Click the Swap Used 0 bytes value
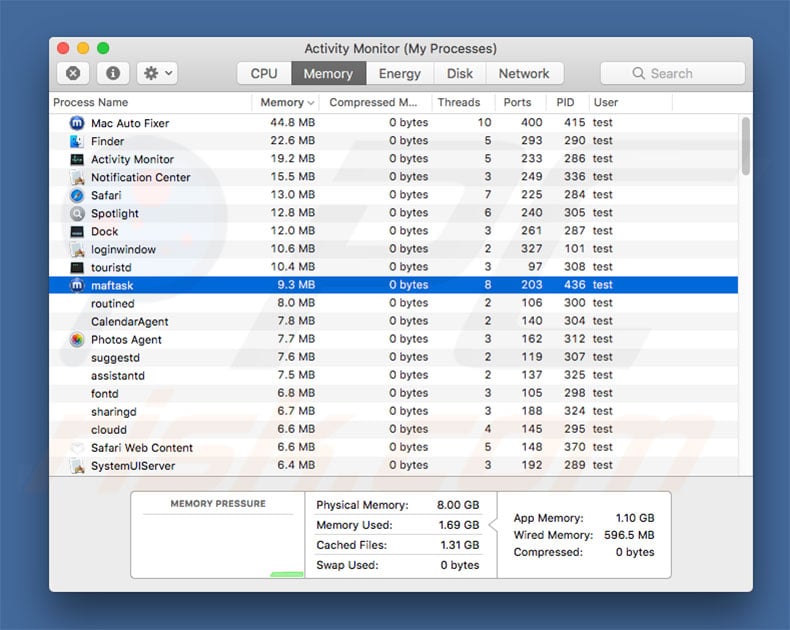Image resolution: width=790 pixels, height=630 pixels. point(459,565)
